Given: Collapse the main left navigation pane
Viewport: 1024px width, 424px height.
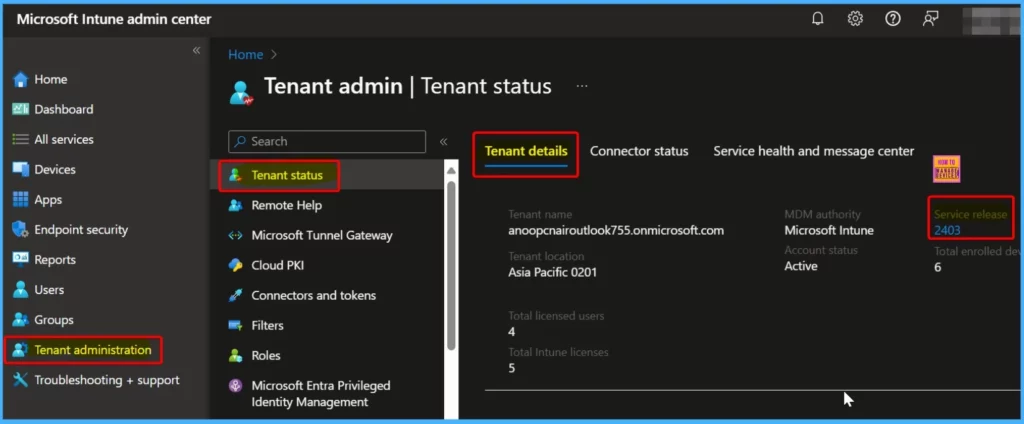Looking at the screenshot, I should click(x=196, y=51).
